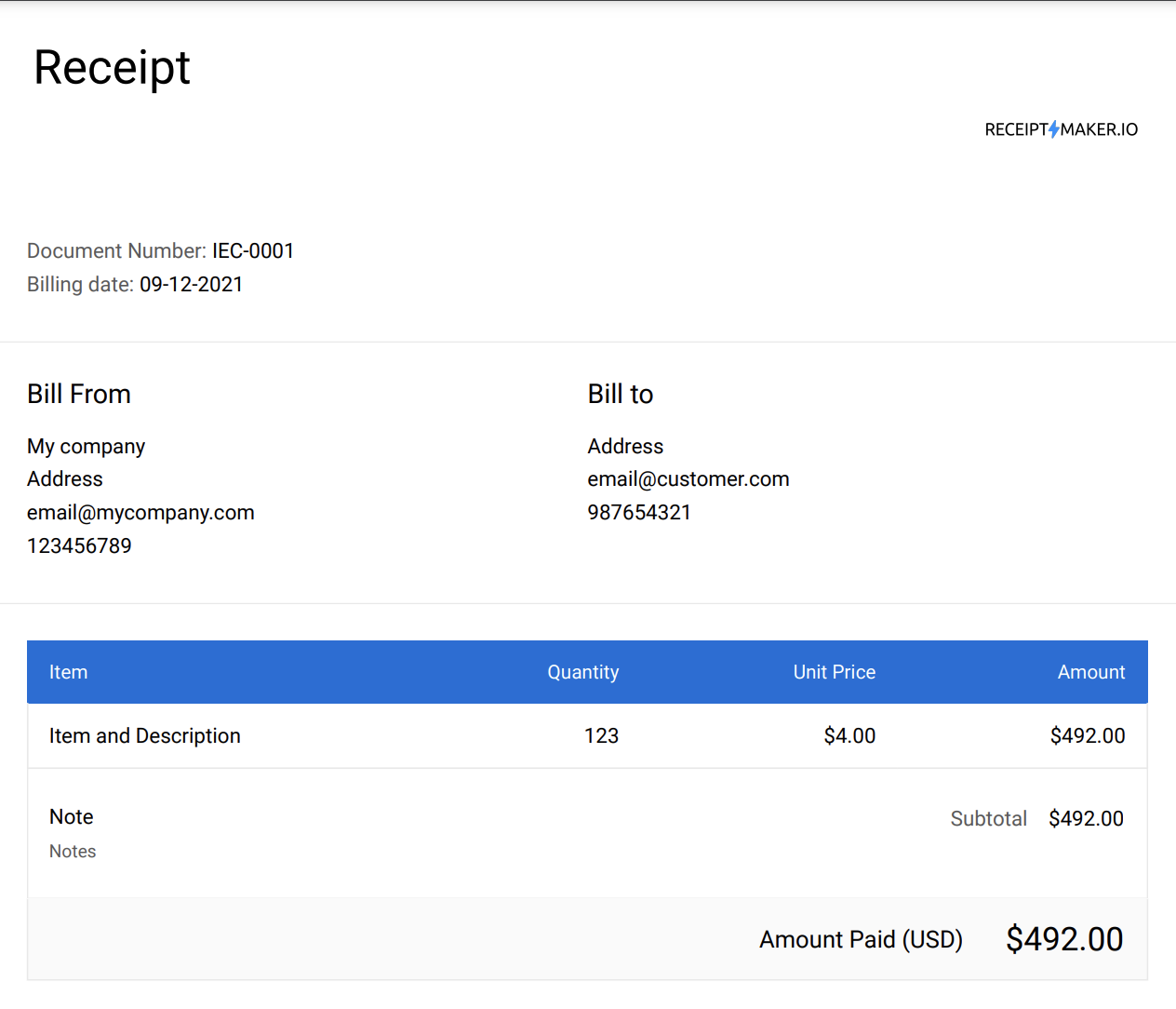Click phone number 987654321
Image resolution: width=1176 pixels, height=1009 pixels.
(x=639, y=513)
